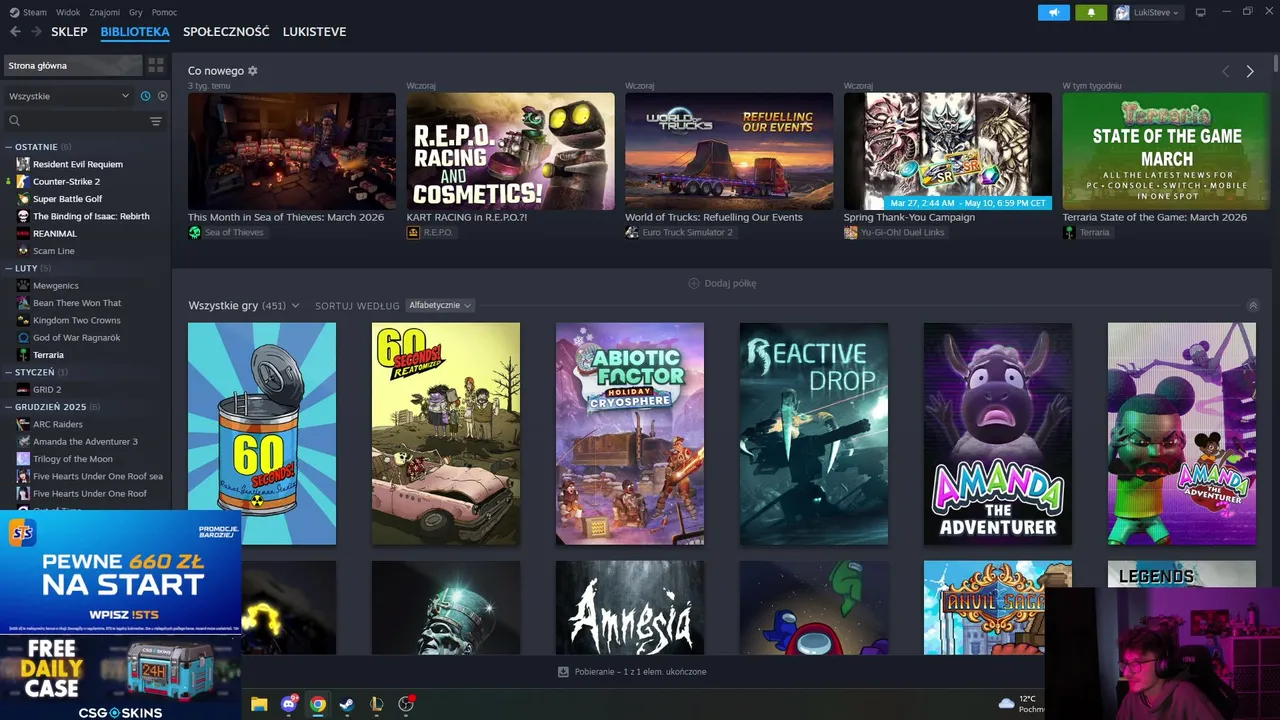Open What's New settings gear
Viewport: 1280px width, 720px height.
253,71
